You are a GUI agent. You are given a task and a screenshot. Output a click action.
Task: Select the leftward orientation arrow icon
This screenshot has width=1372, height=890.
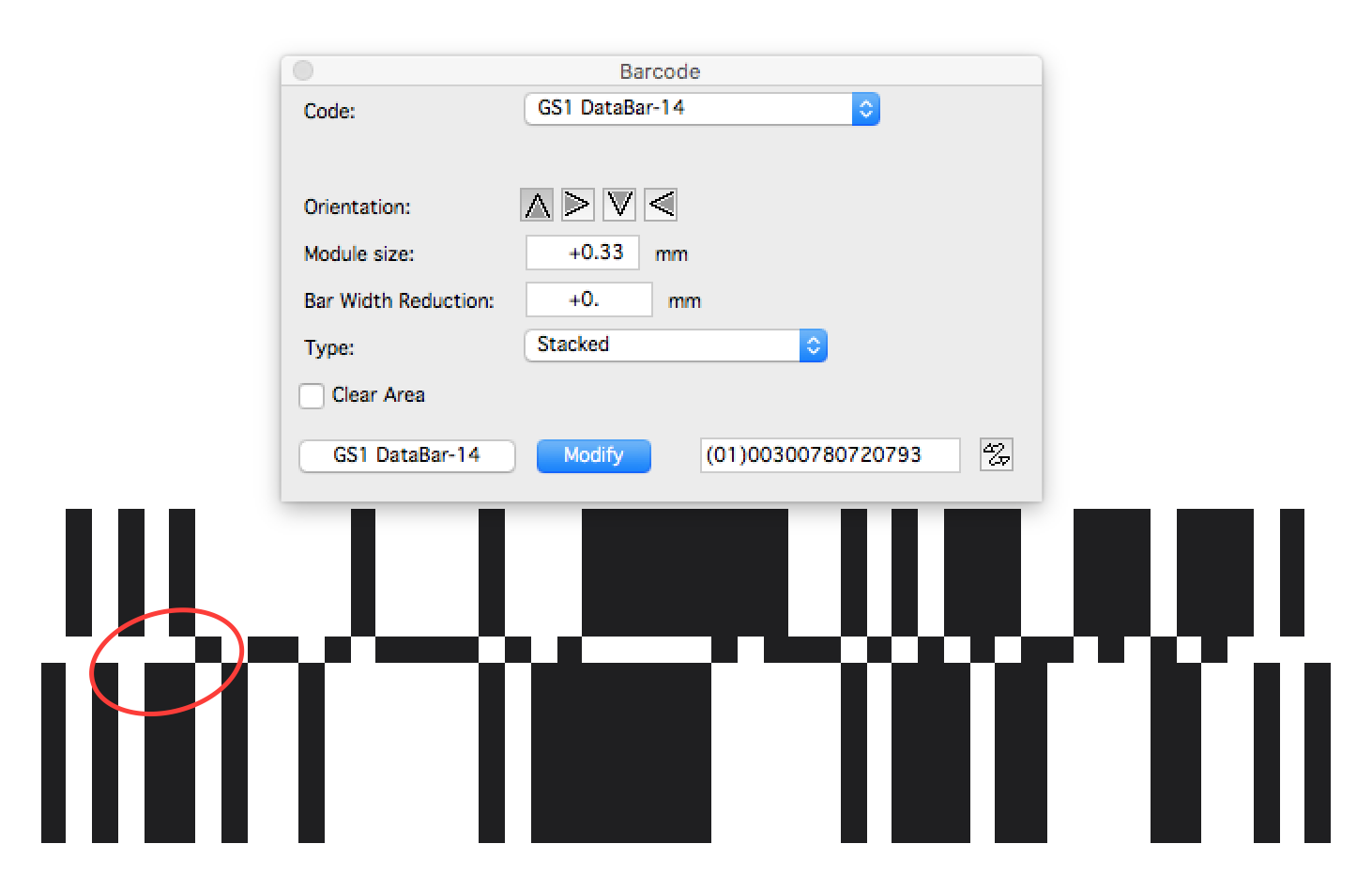pos(660,204)
